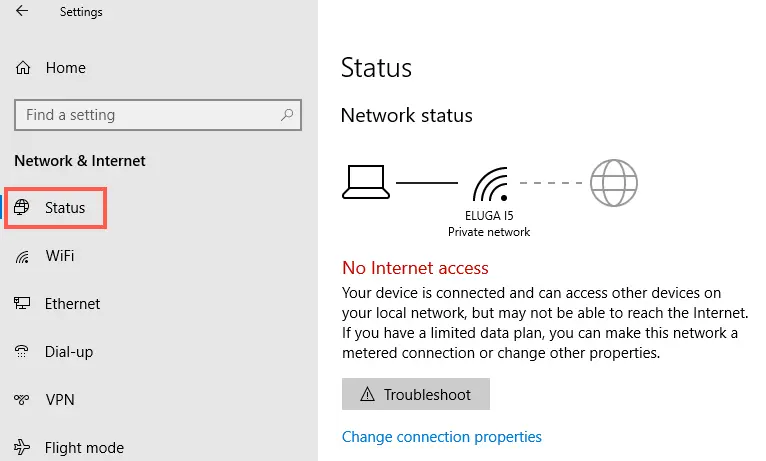Open Change connection properties link
Viewport: 766px width, 461px height.
pyautogui.click(x=441, y=437)
